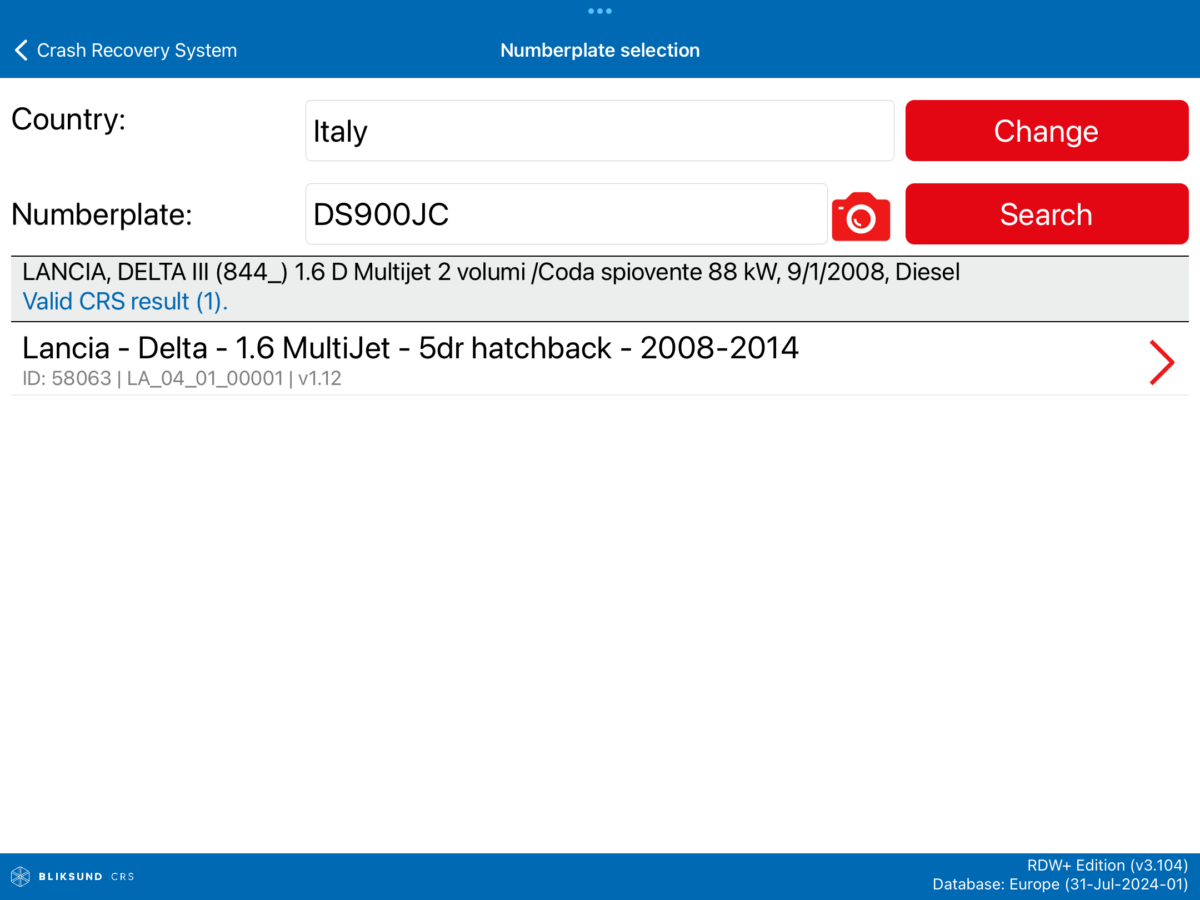Click the Database: Europe date text
This screenshot has width=1200, height=900.
1060,884
